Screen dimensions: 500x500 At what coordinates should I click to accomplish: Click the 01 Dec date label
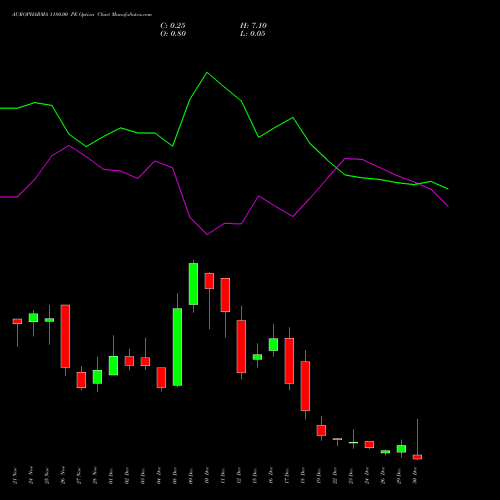pyautogui.click(x=111, y=476)
